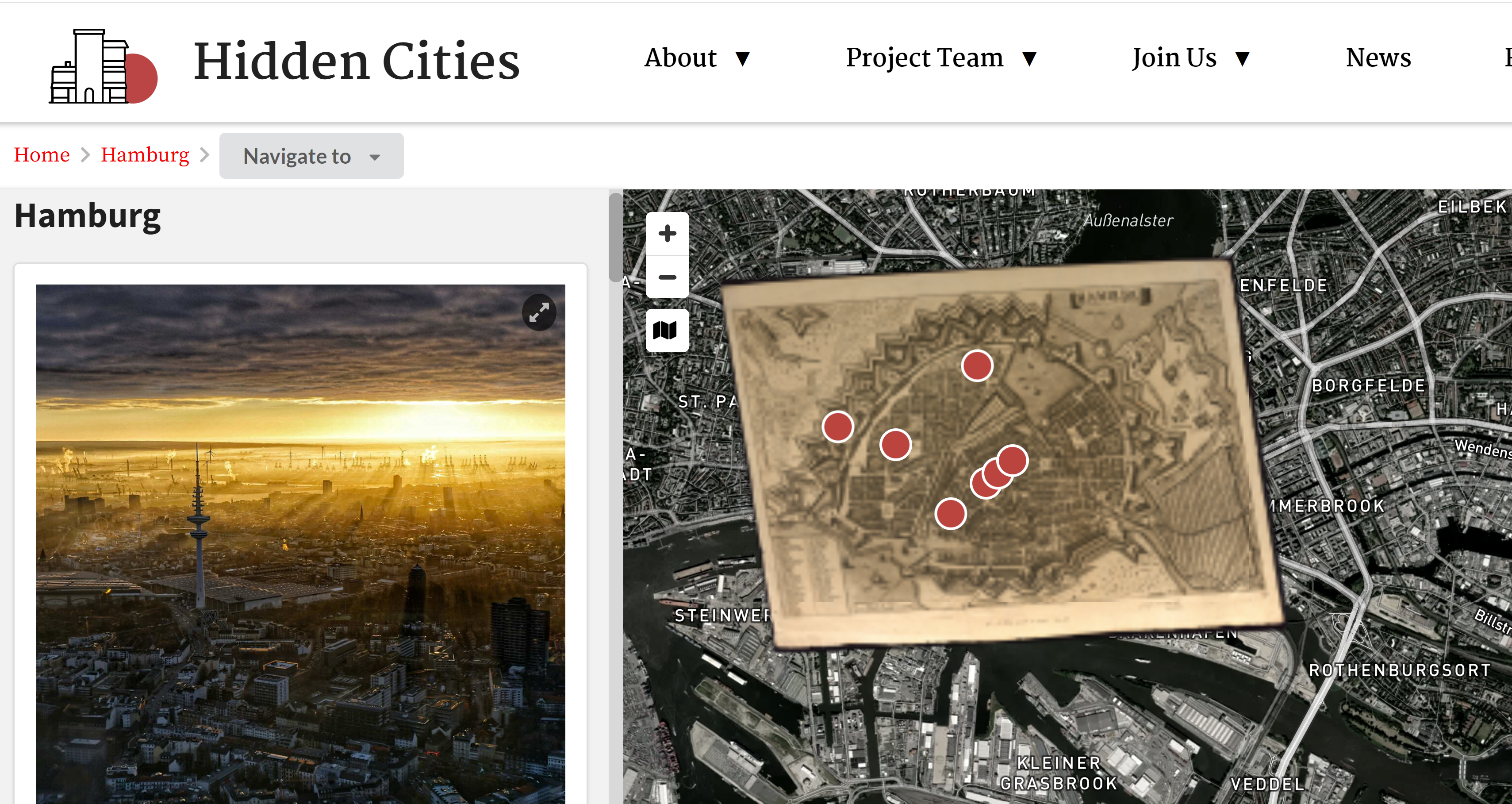Open the Join Us menu
The height and width of the screenshot is (804, 1512).
click(1174, 58)
